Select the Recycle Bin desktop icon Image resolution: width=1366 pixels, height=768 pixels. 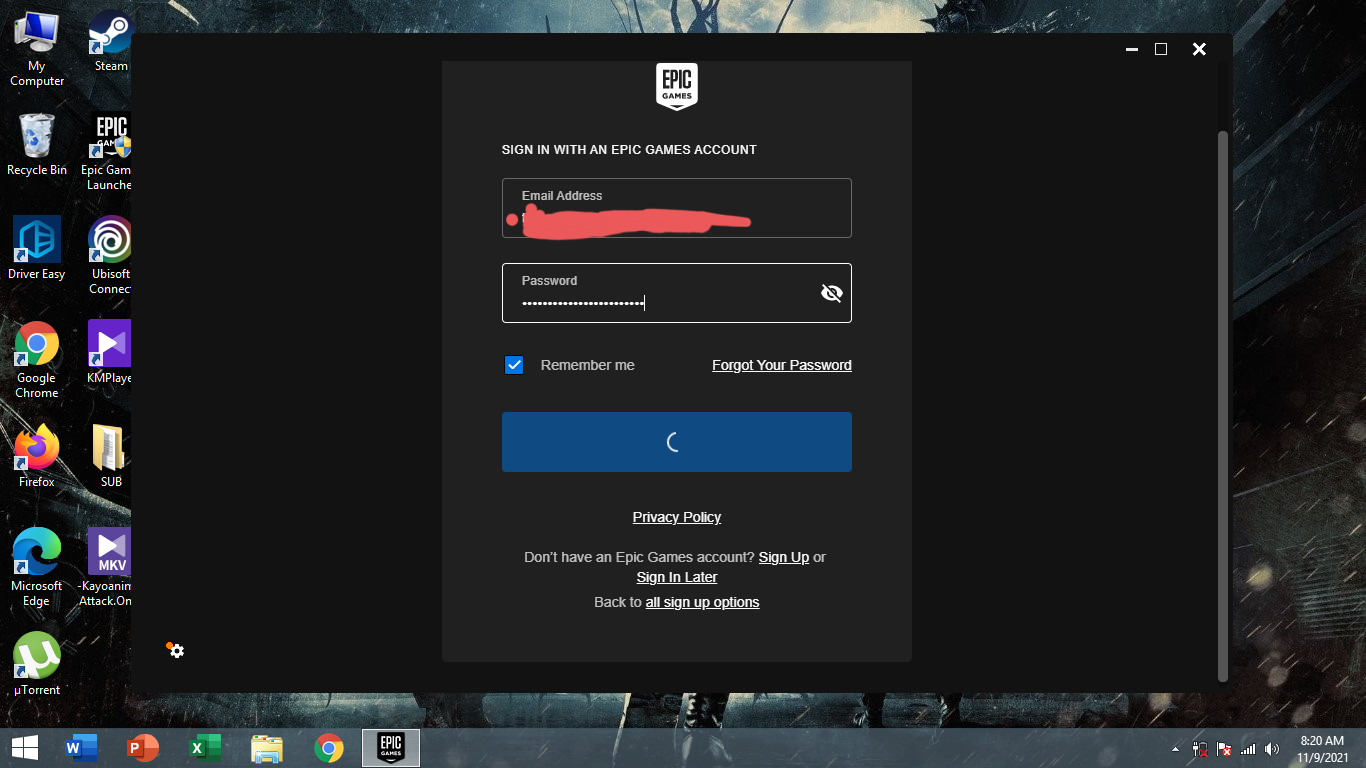(x=37, y=145)
